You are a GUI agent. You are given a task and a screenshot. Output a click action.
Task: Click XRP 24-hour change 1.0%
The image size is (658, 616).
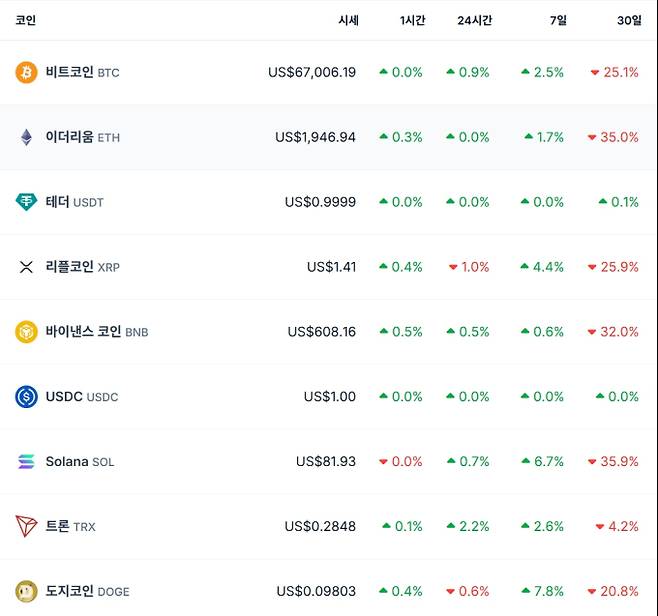tap(469, 267)
